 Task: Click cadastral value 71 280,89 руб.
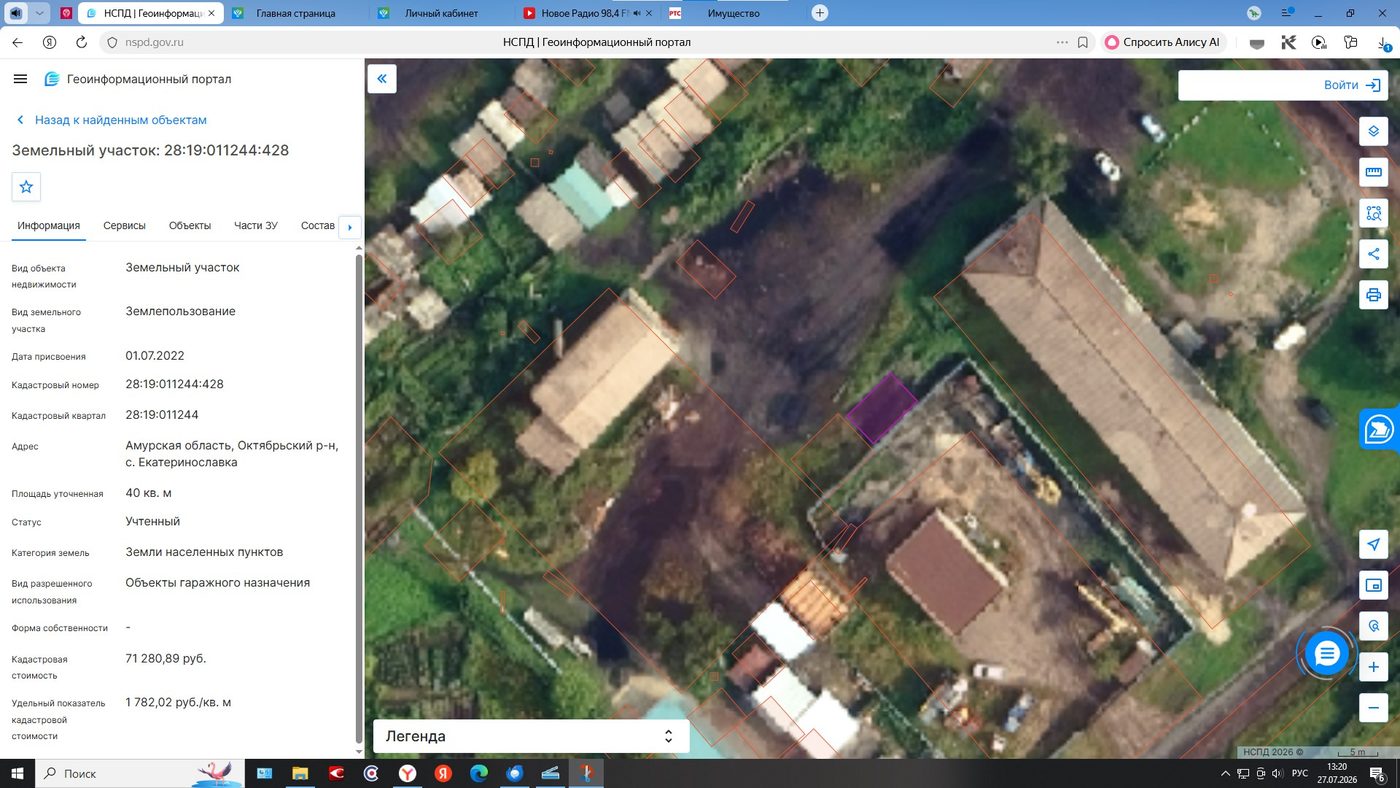coord(166,658)
